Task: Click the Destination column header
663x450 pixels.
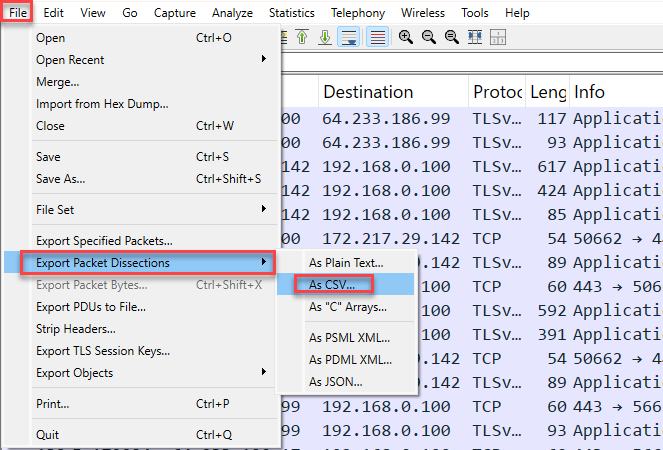Action: pyautogui.click(x=367, y=92)
